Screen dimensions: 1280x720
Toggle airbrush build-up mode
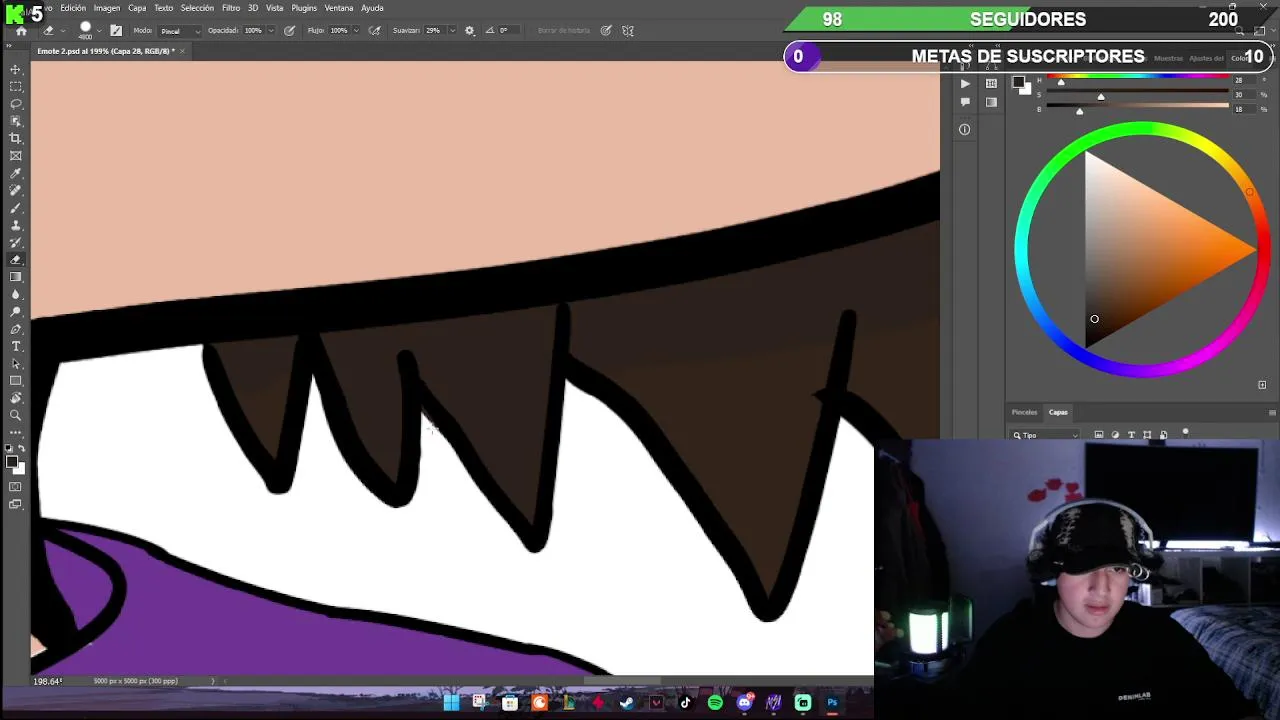click(375, 30)
